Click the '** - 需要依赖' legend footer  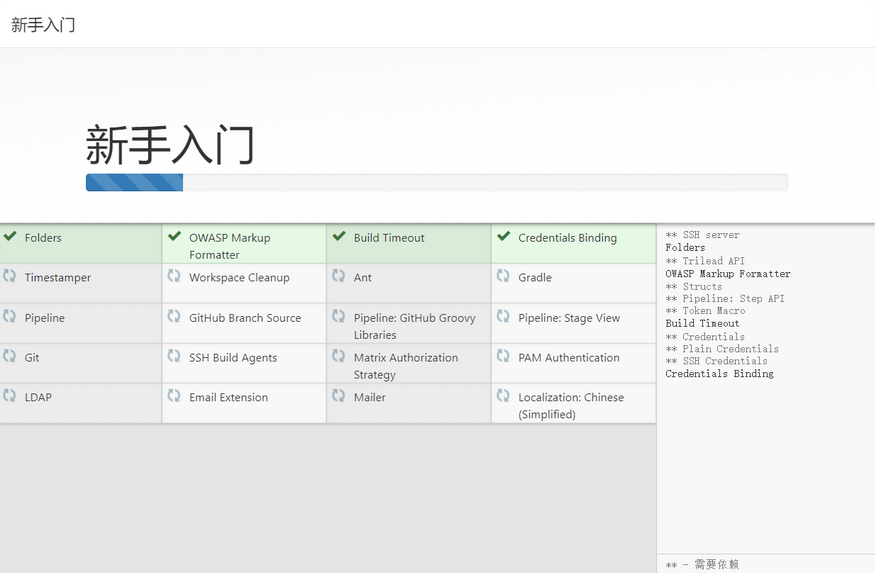click(702, 564)
